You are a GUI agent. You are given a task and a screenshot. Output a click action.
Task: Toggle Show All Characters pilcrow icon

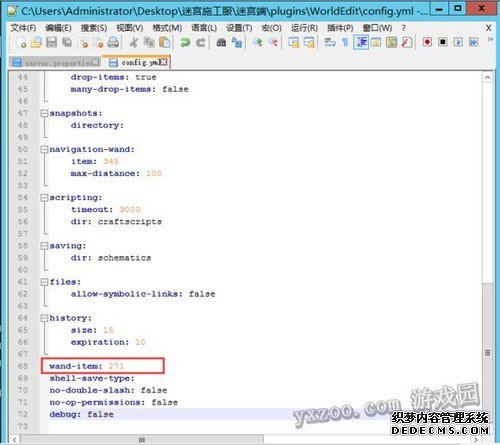click(345, 42)
